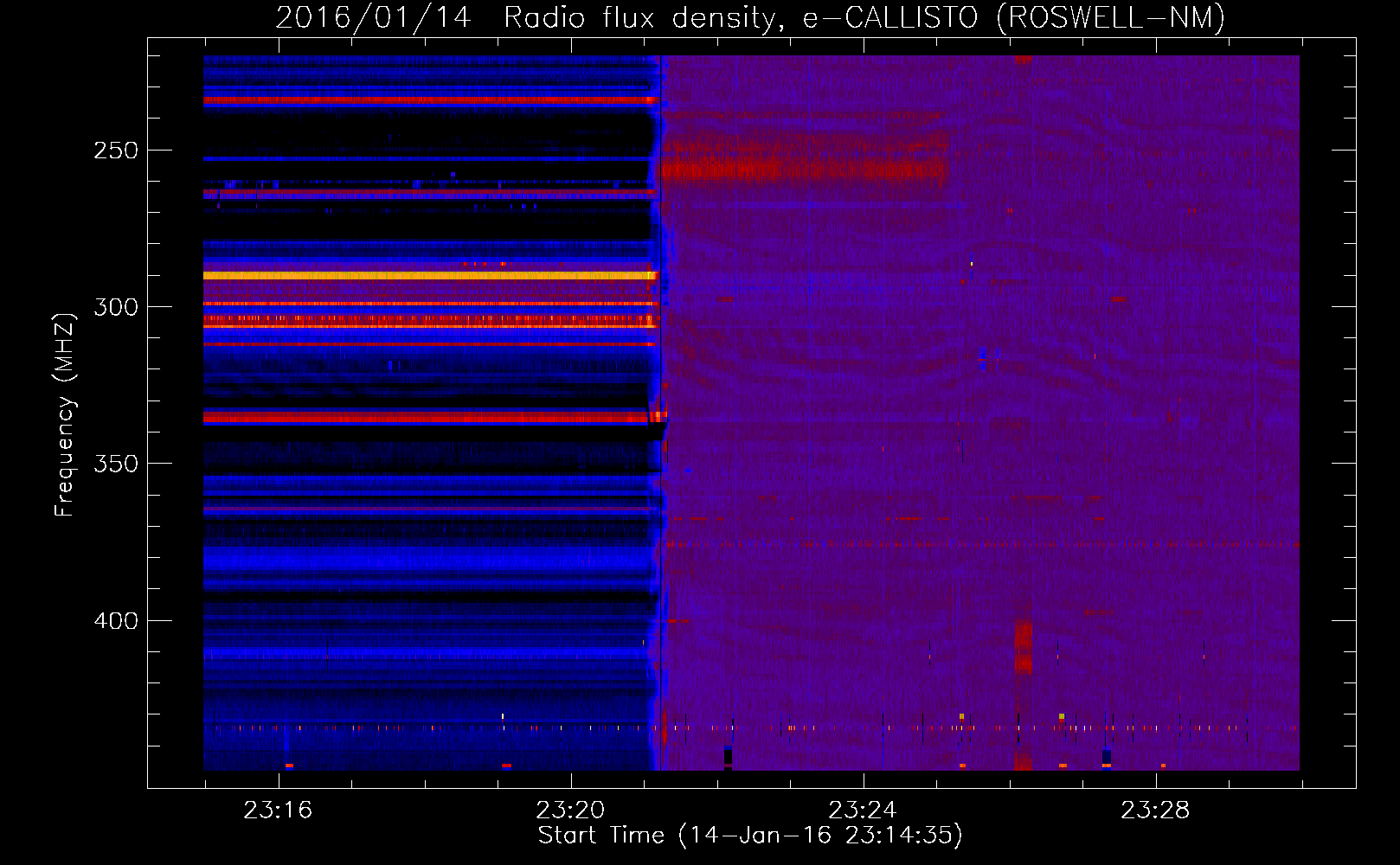
Task: Click the 23:28 time tick label
Action: 1155,811
